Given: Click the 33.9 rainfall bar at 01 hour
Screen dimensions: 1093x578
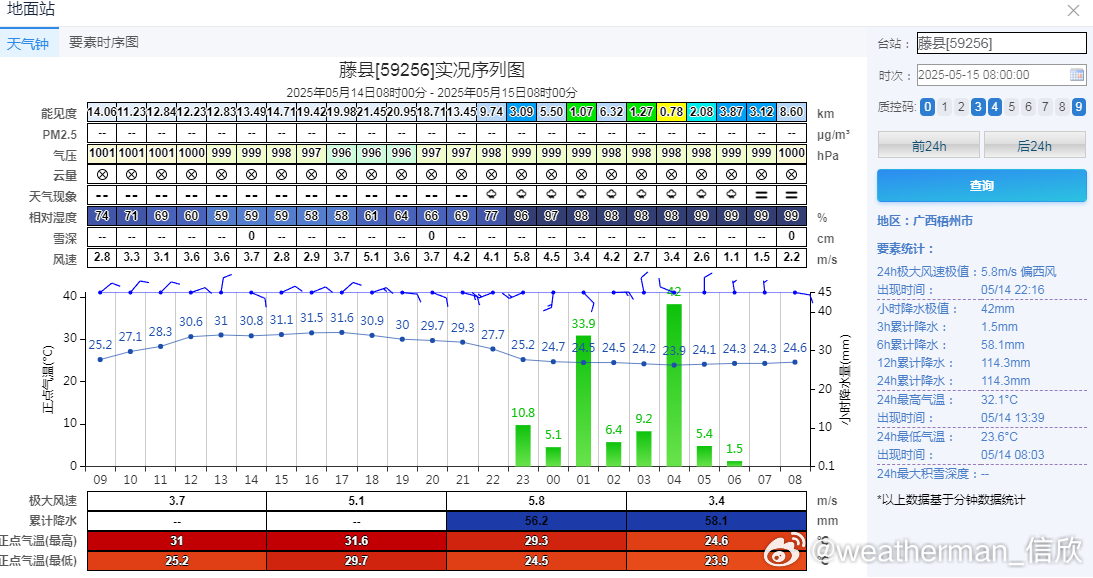Looking at the screenshot, I should click(583, 400).
